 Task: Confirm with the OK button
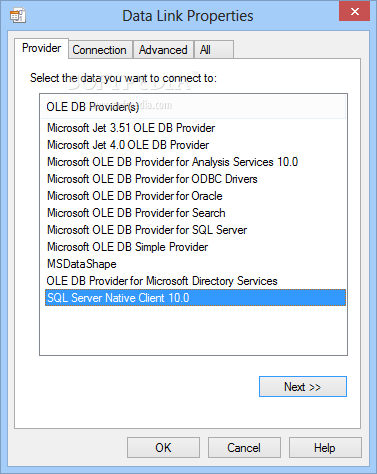163,448
